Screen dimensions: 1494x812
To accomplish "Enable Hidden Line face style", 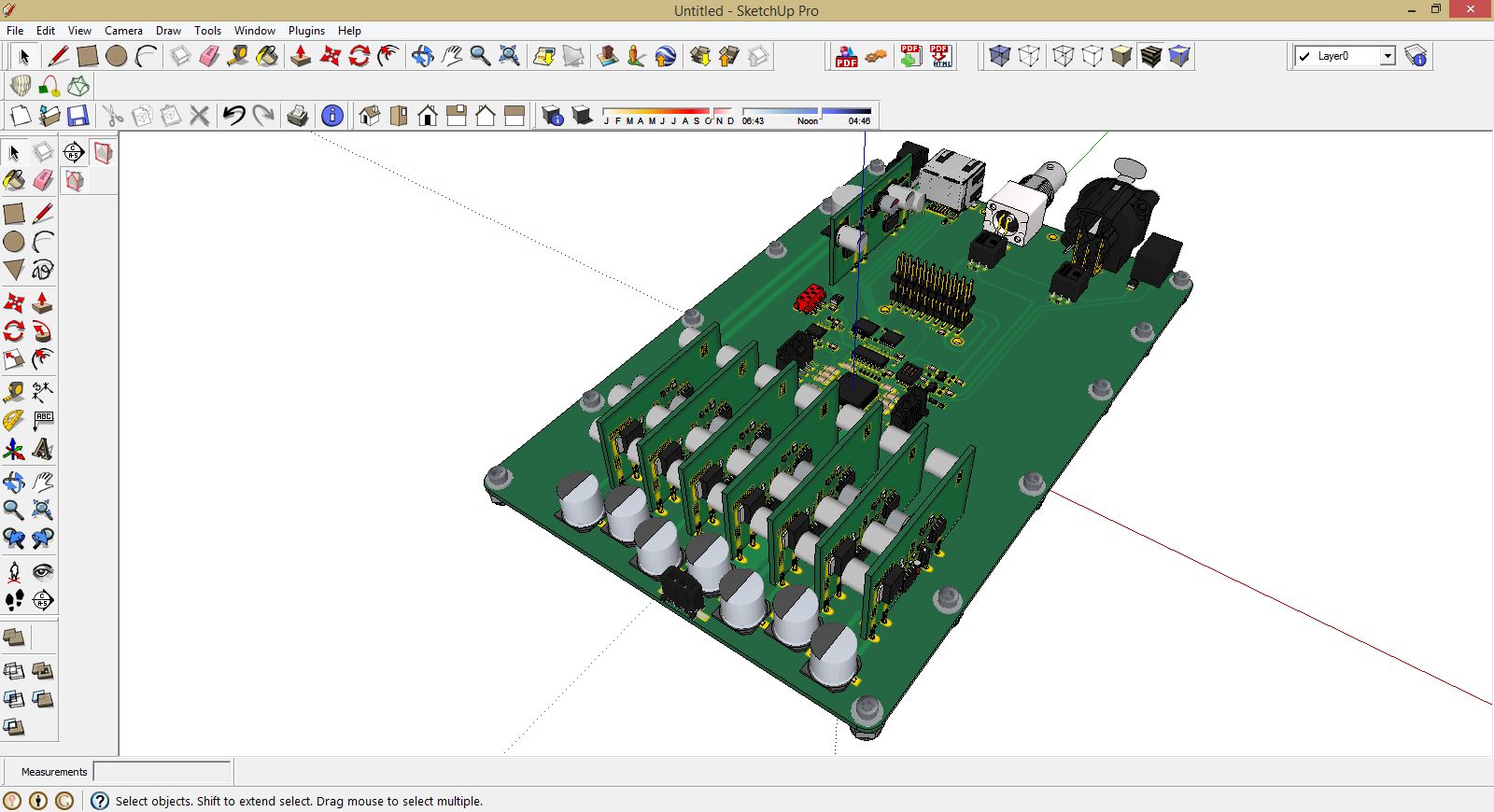I will click(1092, 56).
